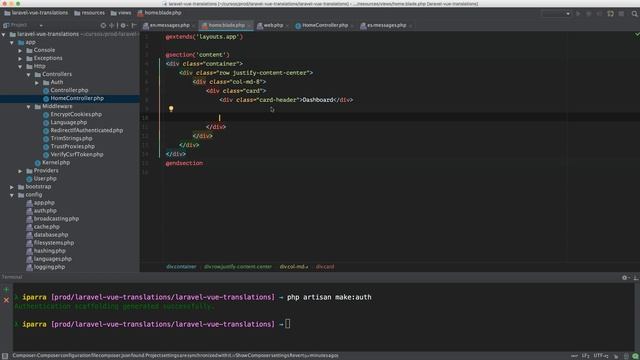Viewport: 640px width, 360px height.
Task: Expand the bootstrap folder arrow
Action: click(x=12, y=187)
